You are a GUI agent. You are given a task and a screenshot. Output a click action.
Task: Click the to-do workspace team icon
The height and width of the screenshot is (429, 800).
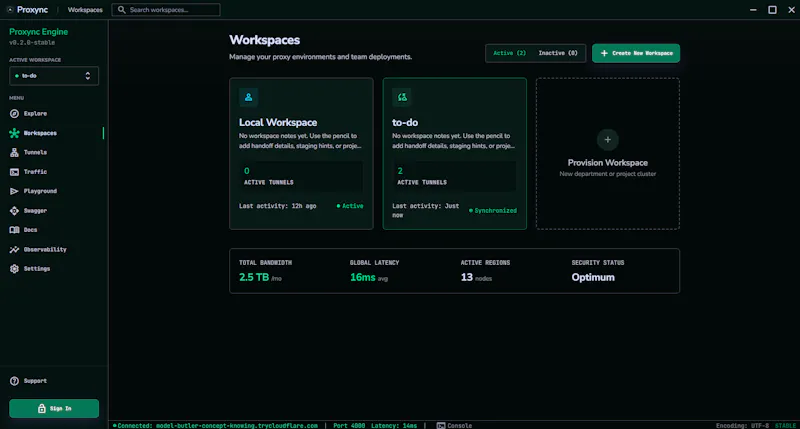pyautogui.click(x=402, y=97)
